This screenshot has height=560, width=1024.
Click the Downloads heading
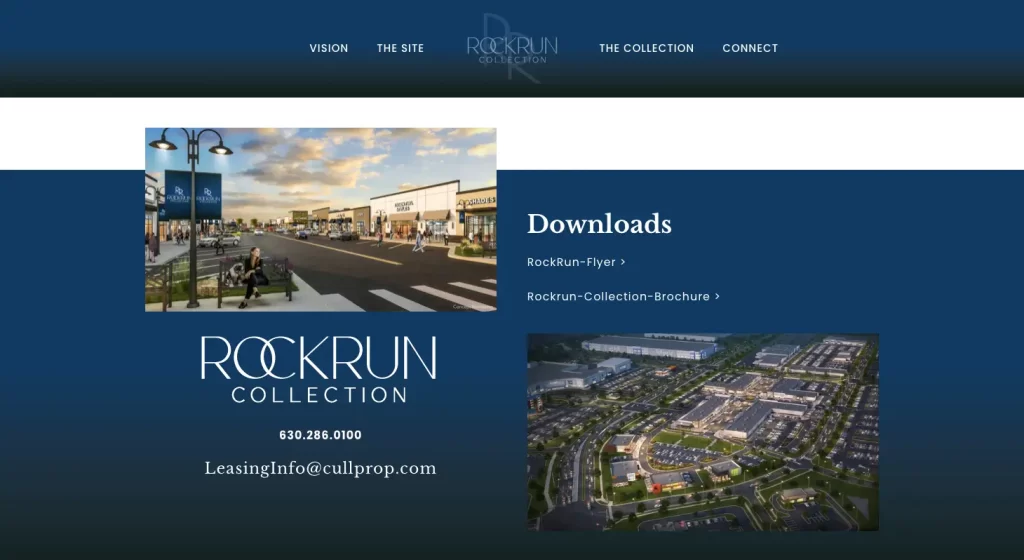pos(599,224)
